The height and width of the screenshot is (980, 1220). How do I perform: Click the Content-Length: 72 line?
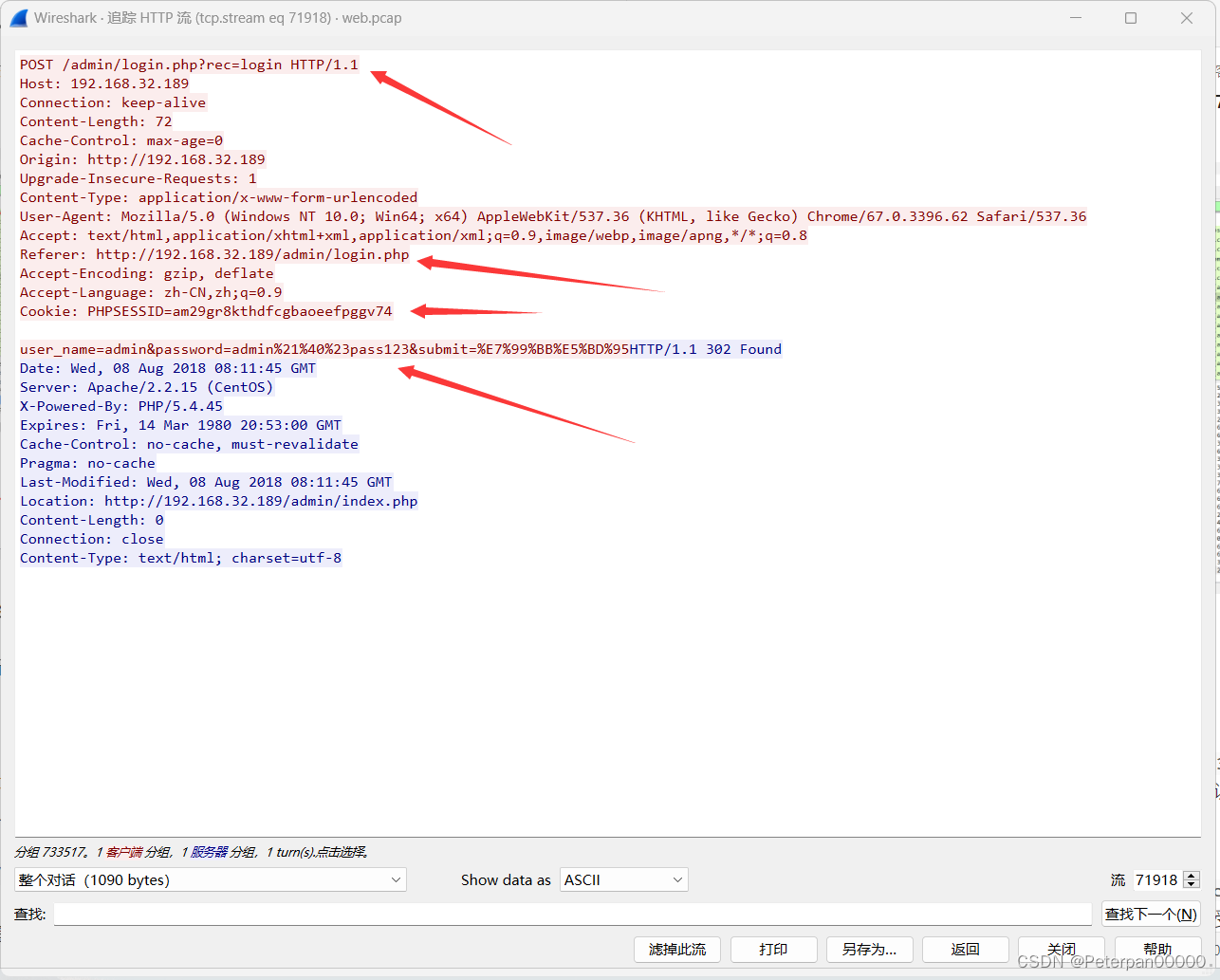[96, 121]
